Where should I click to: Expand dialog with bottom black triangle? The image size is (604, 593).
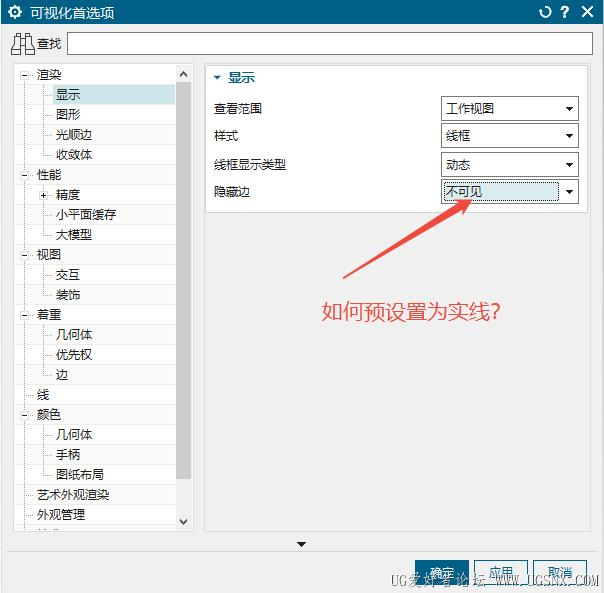(x=302, y=544)
